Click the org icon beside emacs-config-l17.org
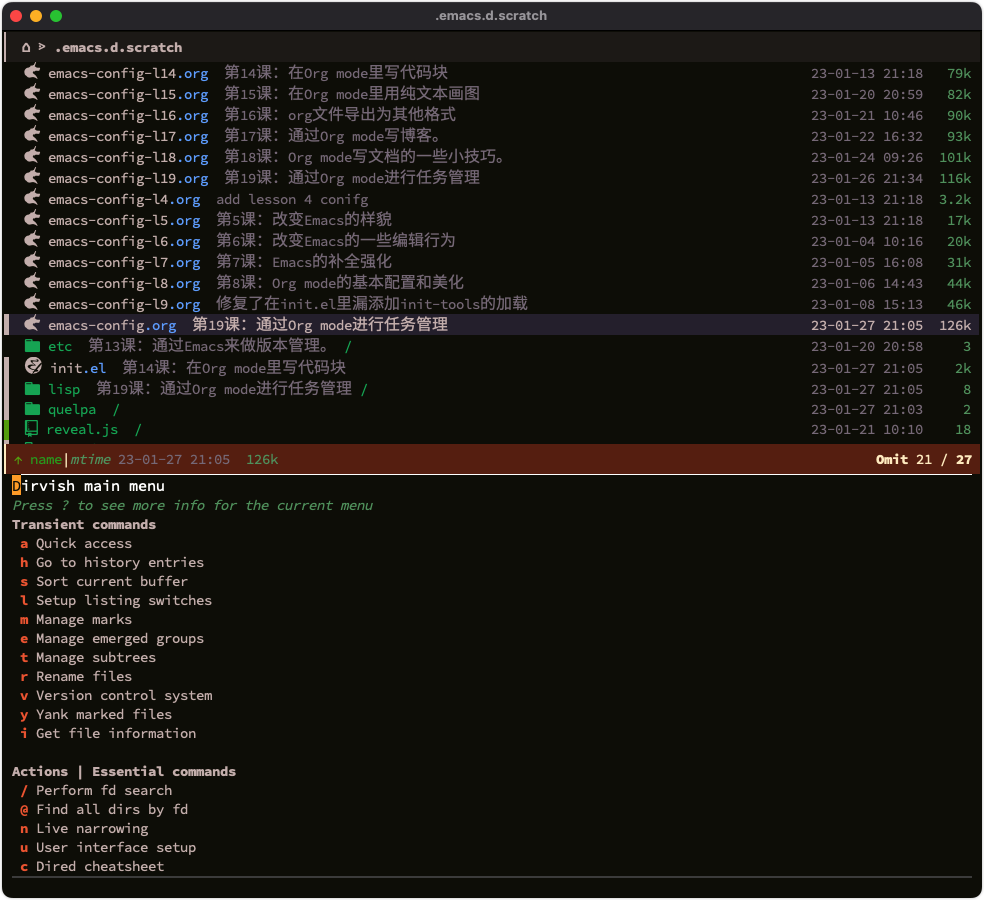Screen dimensions: 984x900 tap(31, 135)
